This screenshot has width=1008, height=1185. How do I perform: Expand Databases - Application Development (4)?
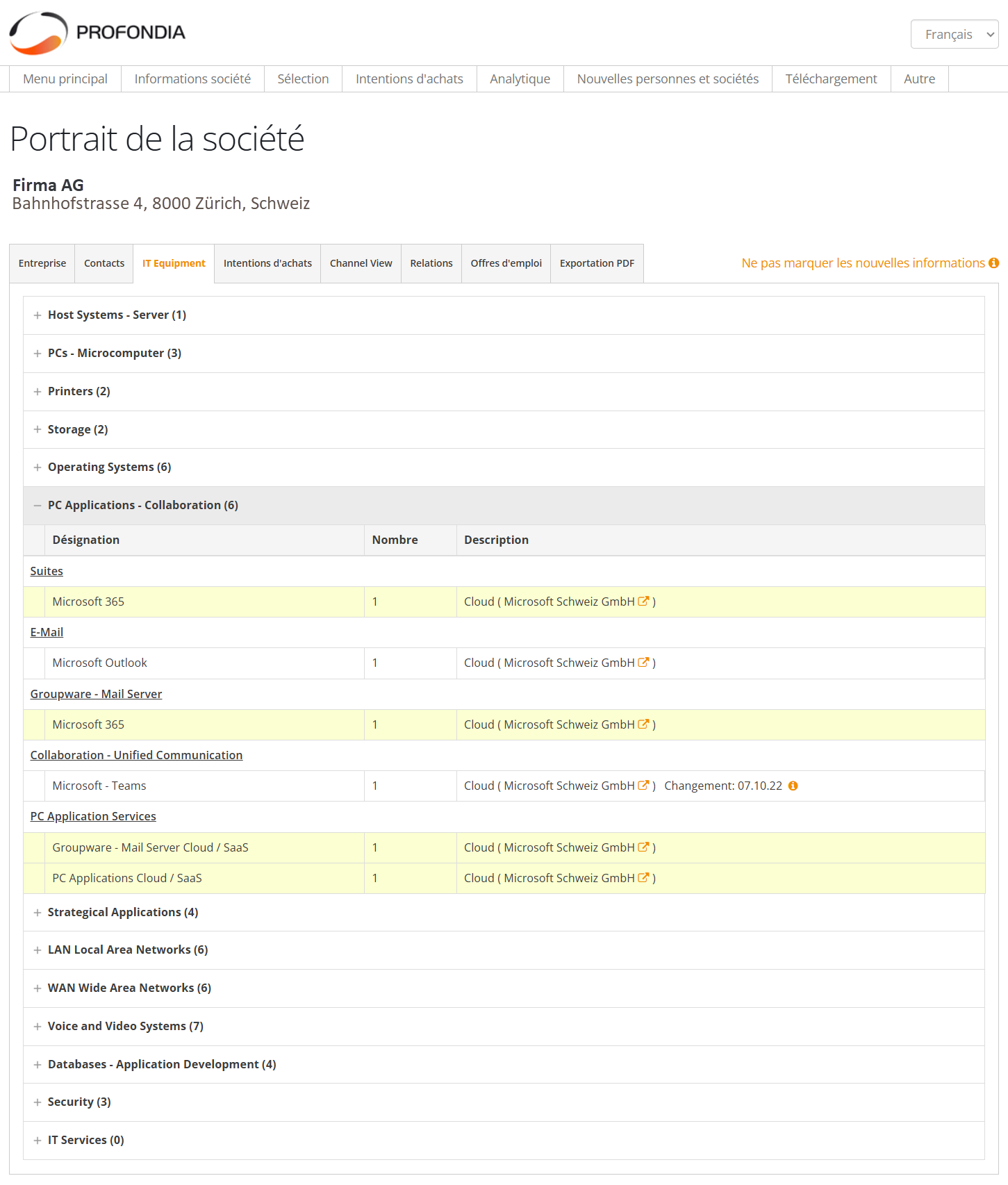coord(504,1065)
